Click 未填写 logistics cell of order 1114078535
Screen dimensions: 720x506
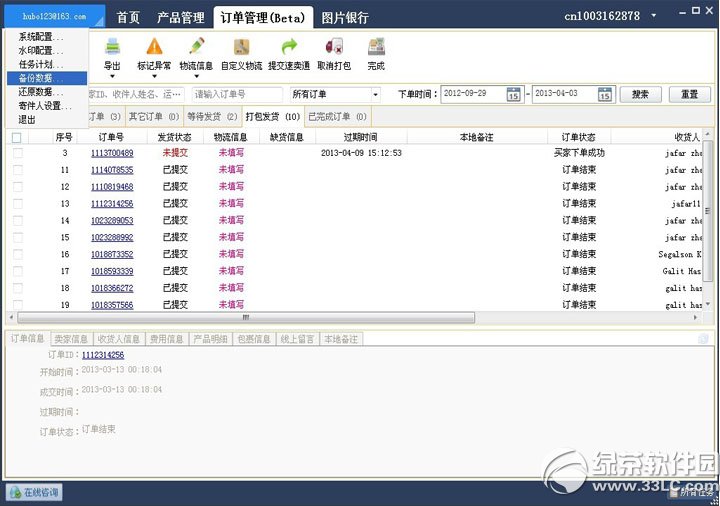pos(231,170)
